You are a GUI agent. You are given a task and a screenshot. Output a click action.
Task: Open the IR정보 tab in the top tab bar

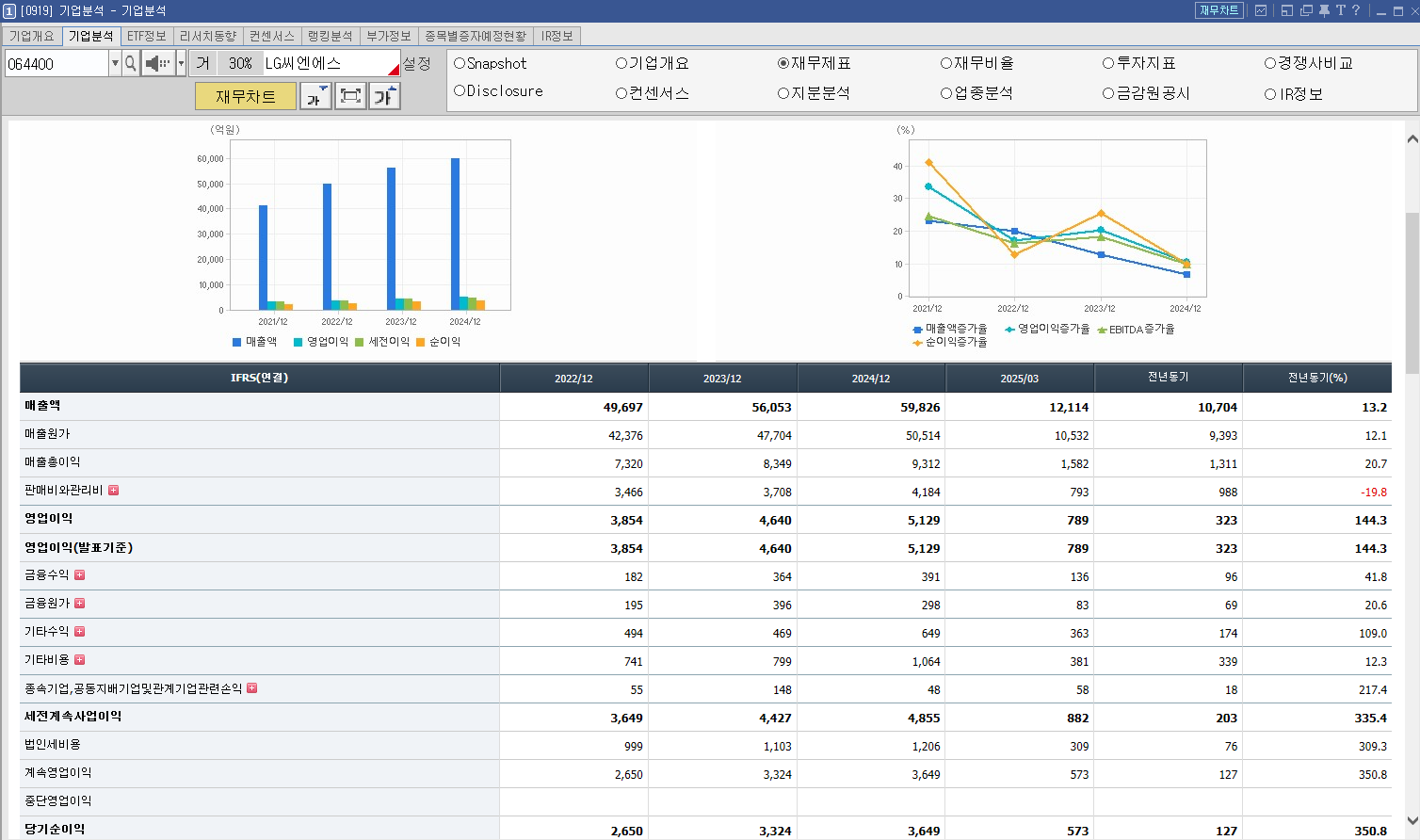[557, 36]
